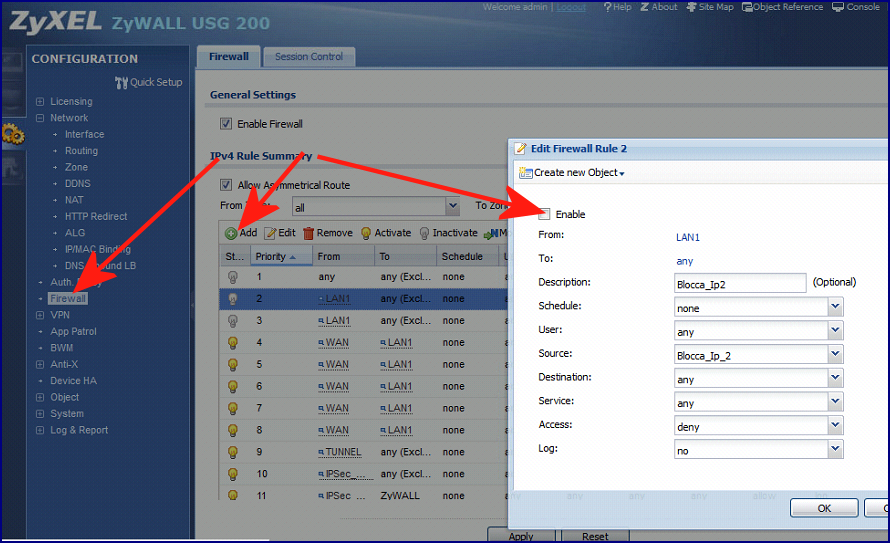Viewport: 890px width, 543px height.
Task: Click the Description field Blocca_Ip2
Action: click(x=740, y=283)
